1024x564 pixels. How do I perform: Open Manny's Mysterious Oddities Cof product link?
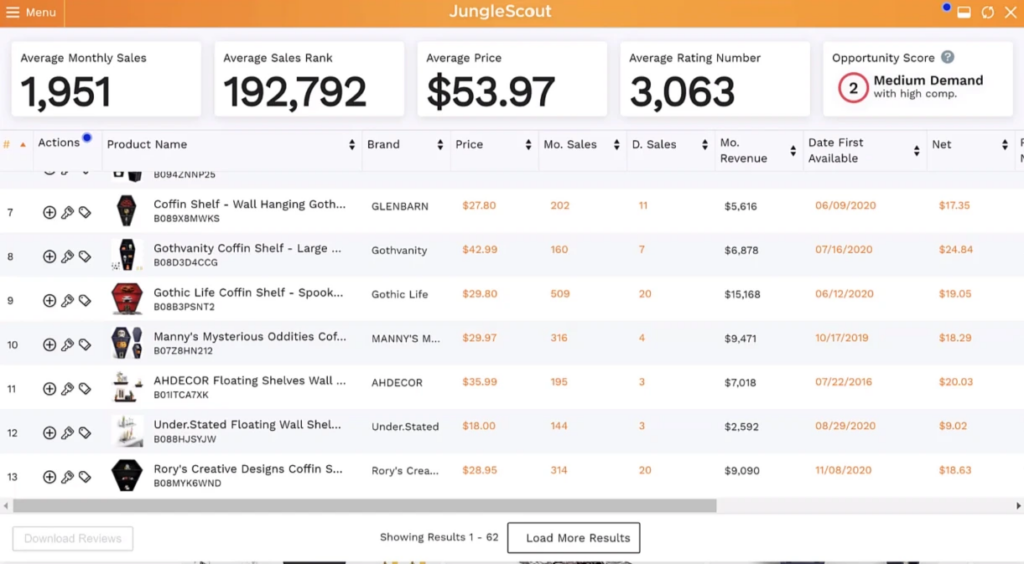coord(250,336)
